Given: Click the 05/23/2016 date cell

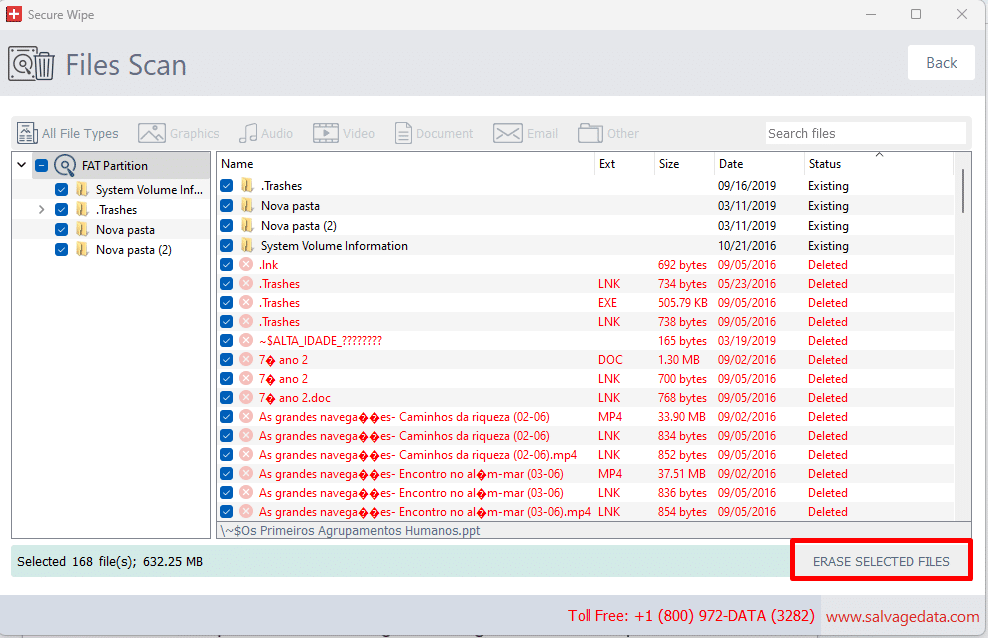Looking at the screenshot, I should [747, 284].
